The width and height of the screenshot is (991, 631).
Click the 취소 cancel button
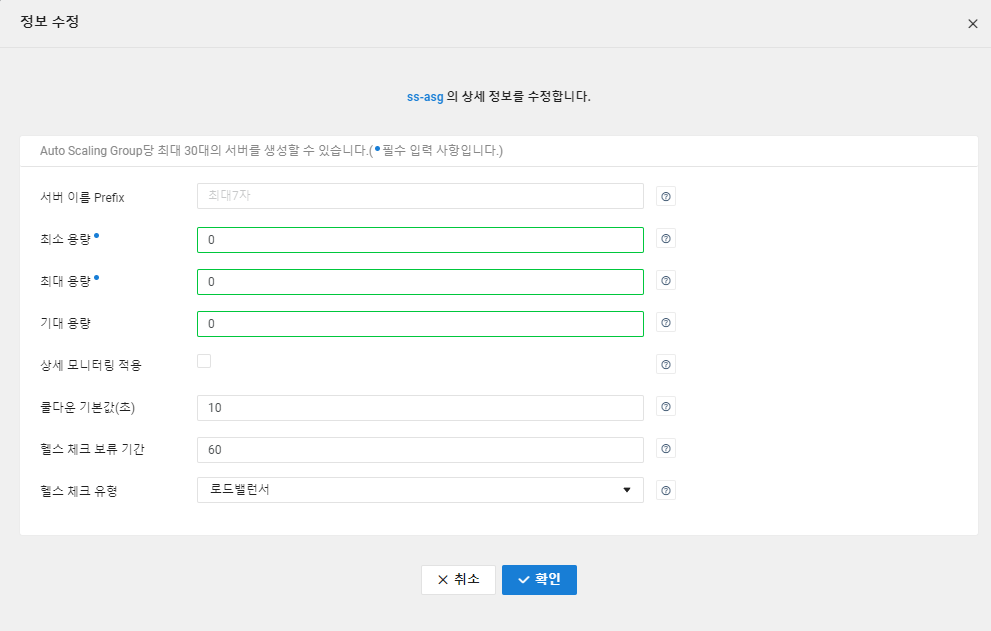pos(458,580)
